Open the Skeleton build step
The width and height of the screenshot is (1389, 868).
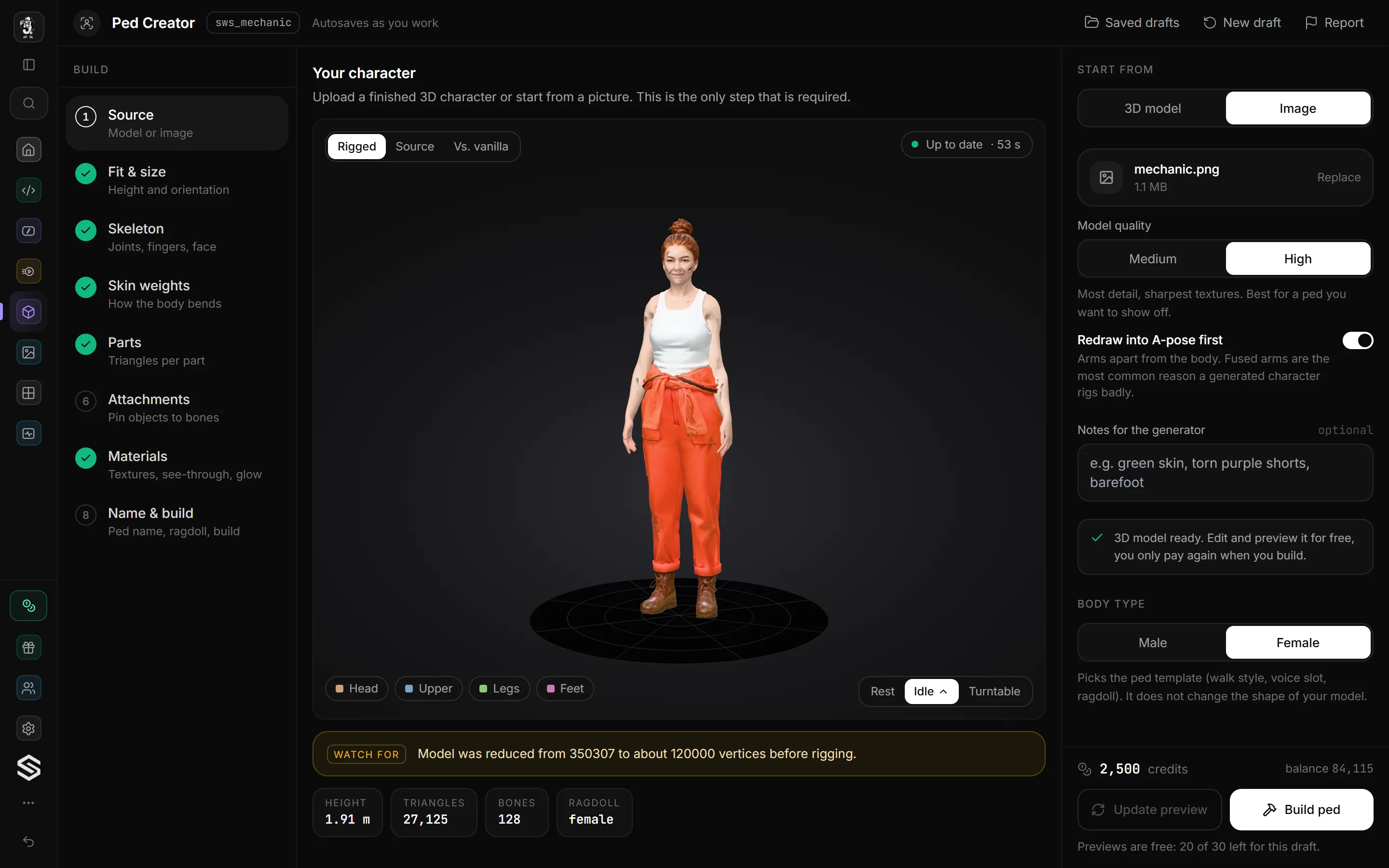tap(177, 237)
